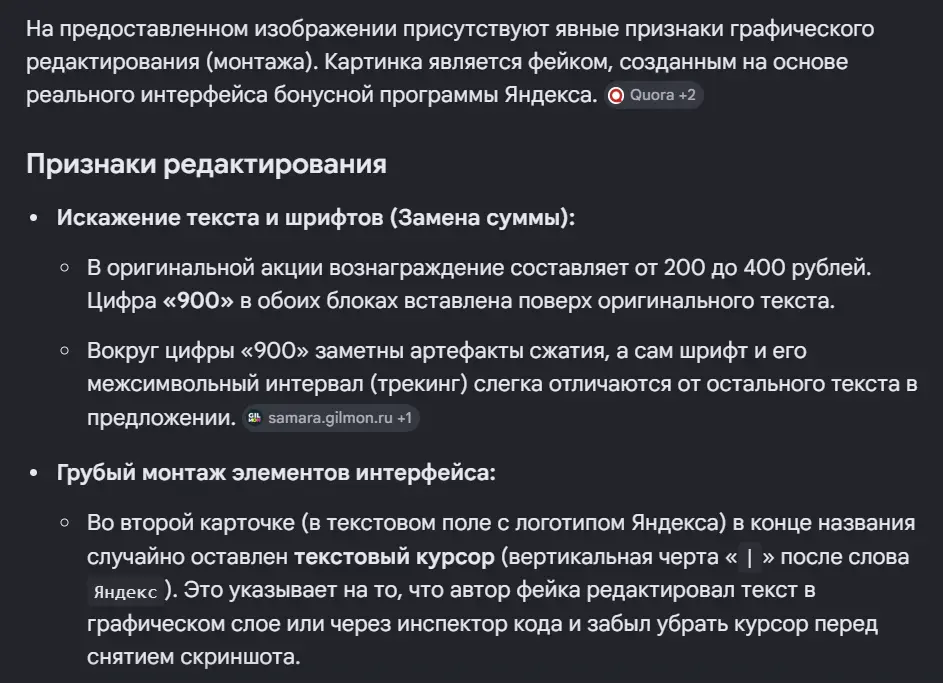Click the heading Признаки редактирования
This screenshot has height=683, width=943.
pyautogui.click(x=206, y=164)
